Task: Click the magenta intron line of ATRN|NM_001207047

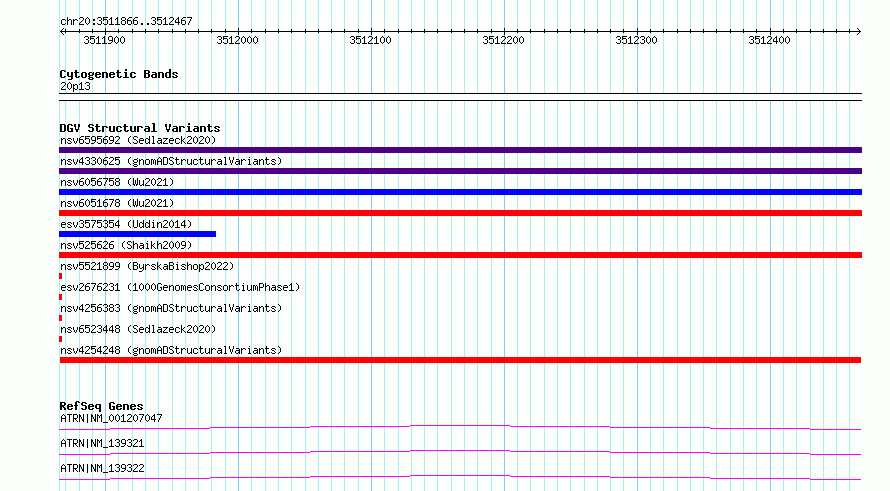Action: point(460,425)
